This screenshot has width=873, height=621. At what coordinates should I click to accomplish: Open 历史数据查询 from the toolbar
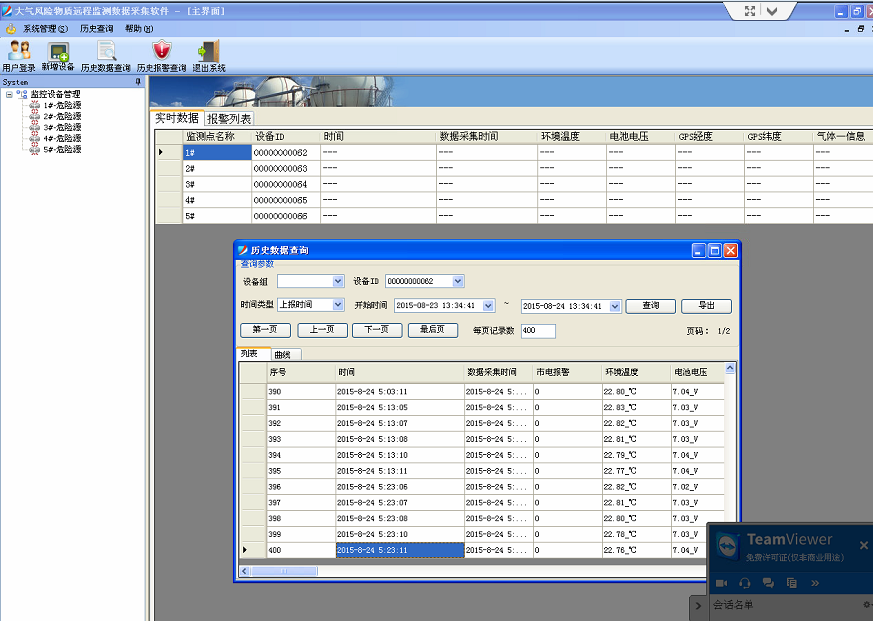105,52
